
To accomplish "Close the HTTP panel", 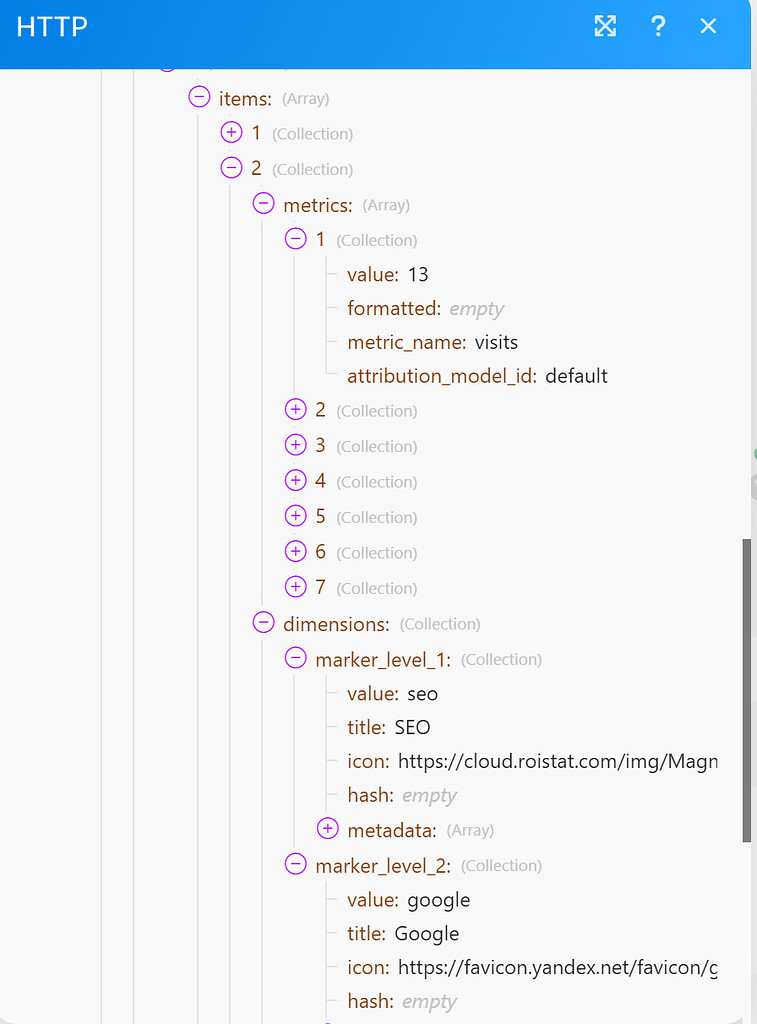I will (x=709, y=26).
